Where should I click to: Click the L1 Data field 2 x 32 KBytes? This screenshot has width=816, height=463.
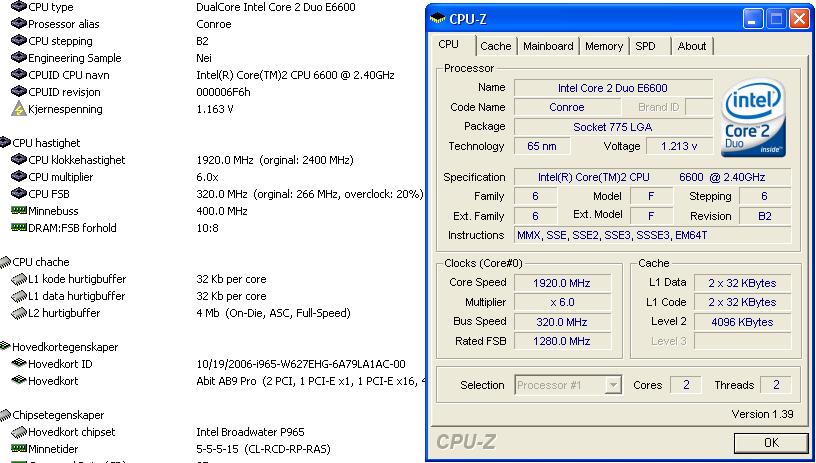(x=742, y=283)
